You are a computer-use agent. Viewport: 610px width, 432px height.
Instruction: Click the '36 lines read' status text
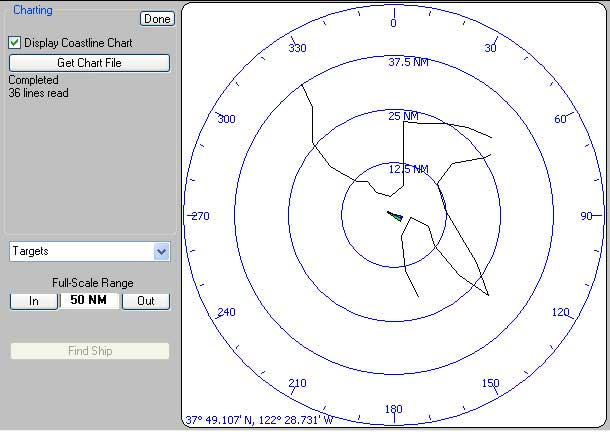point(39,93)
